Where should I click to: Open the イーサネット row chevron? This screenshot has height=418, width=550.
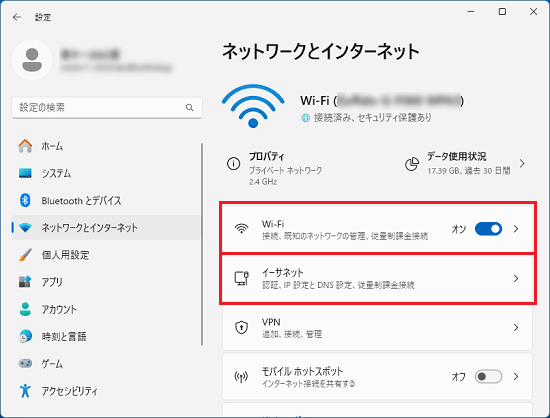pos(516,278)
